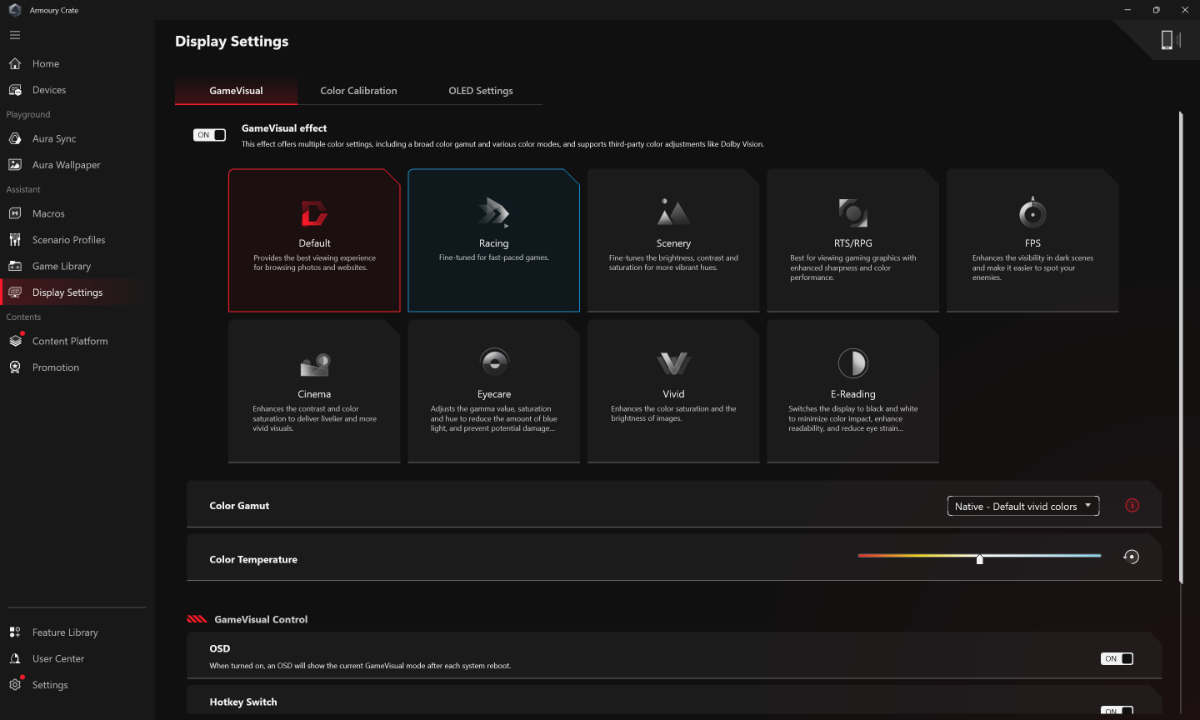Toggle the GameVisual effect switch
This screenshot has width=1200, height=720.
pos(210,135)
